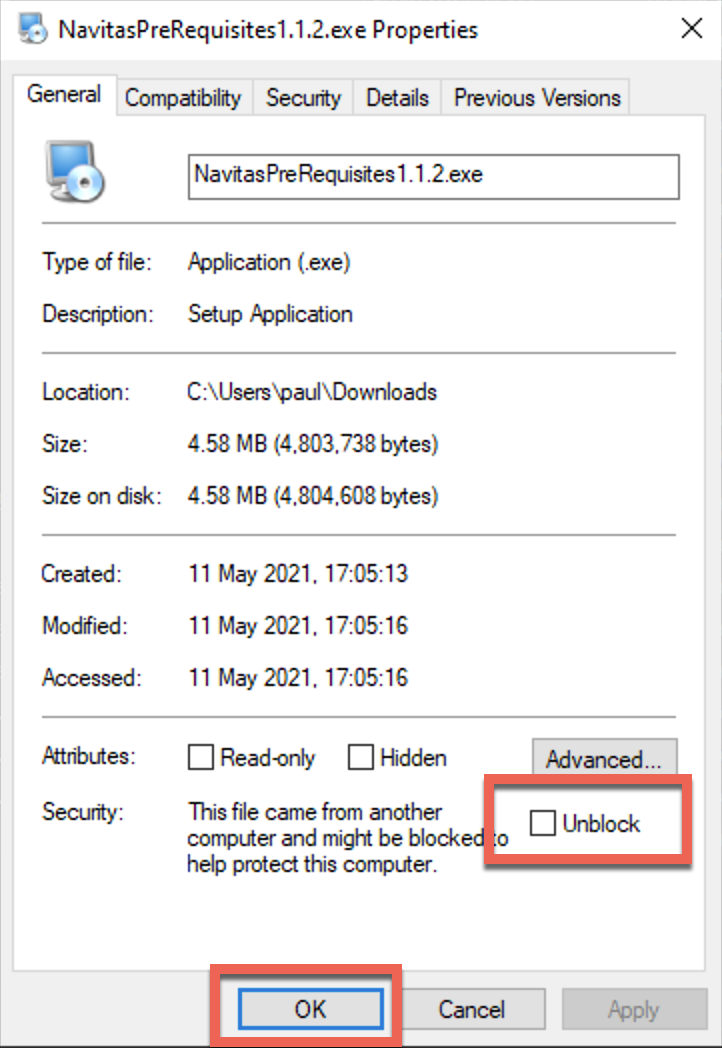Show the Previous Versions tab
Viewport: 722px width, 1048px height.
click(x=537, y=98)
